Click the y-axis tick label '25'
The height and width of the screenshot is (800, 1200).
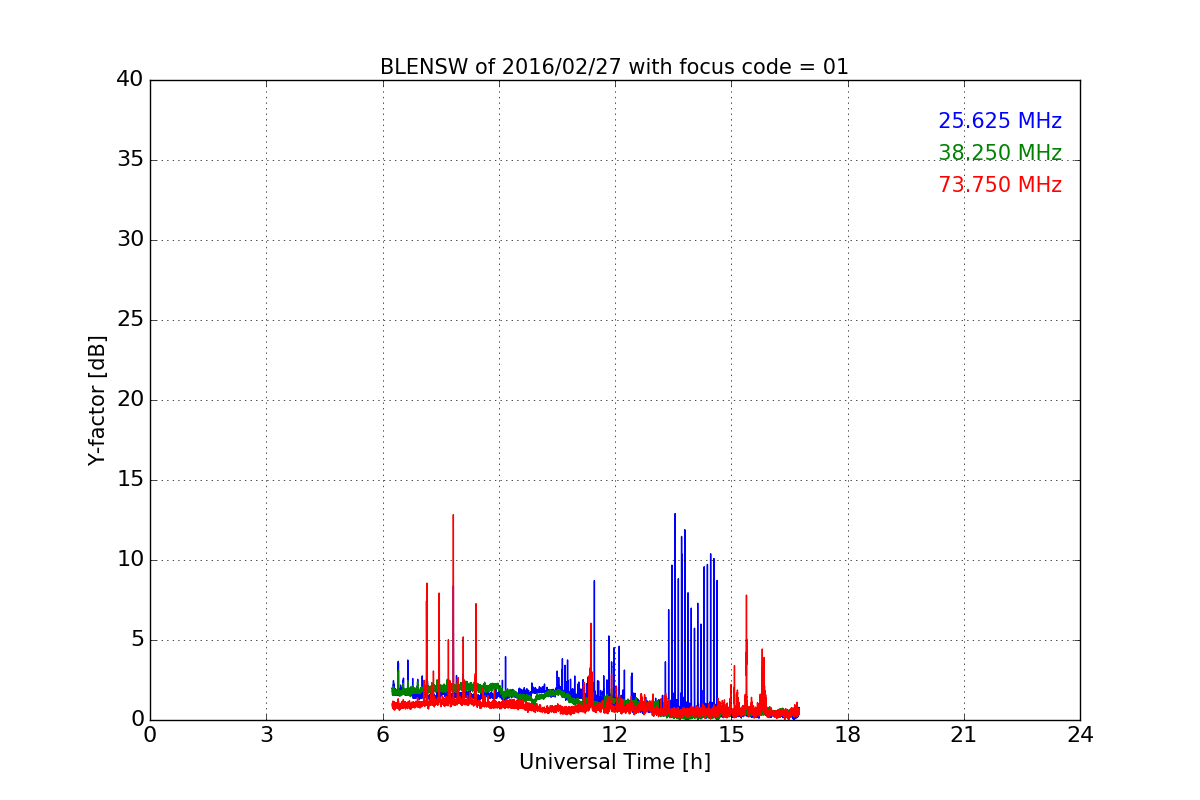pyautogui.click(x=130, y=320)
